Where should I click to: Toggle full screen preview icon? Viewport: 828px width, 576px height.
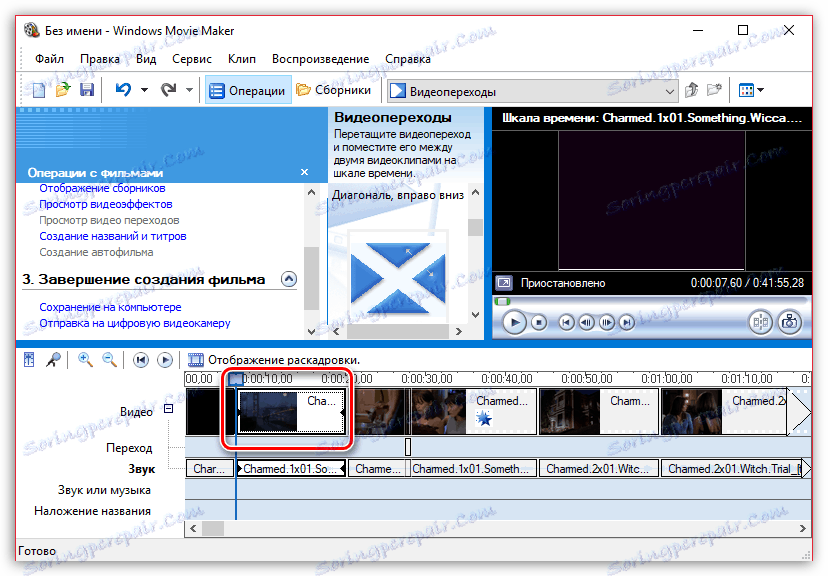503,283
